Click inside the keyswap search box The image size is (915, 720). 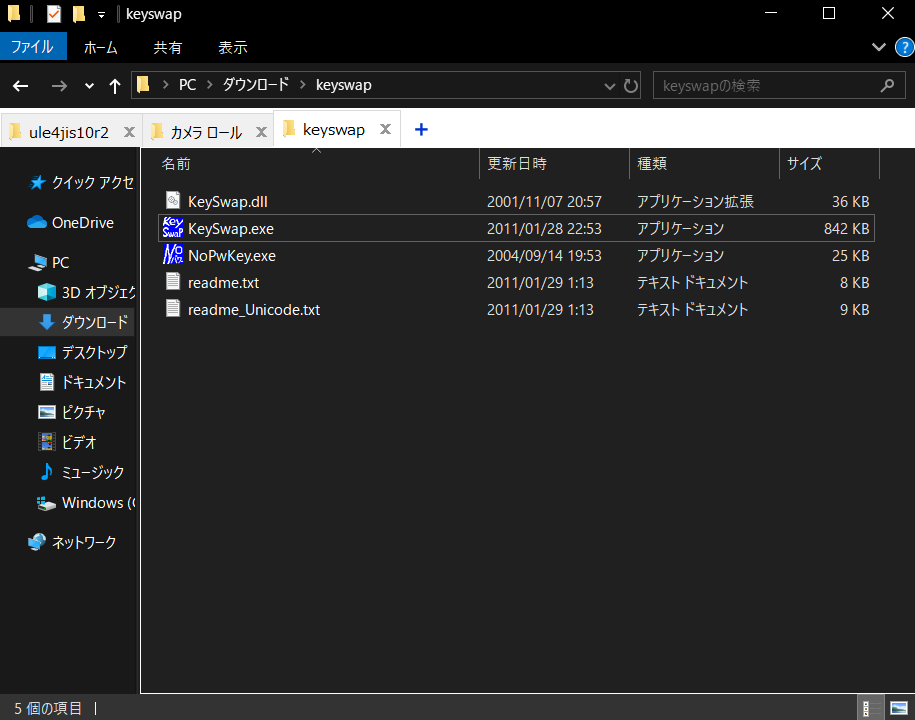(770, 85)
